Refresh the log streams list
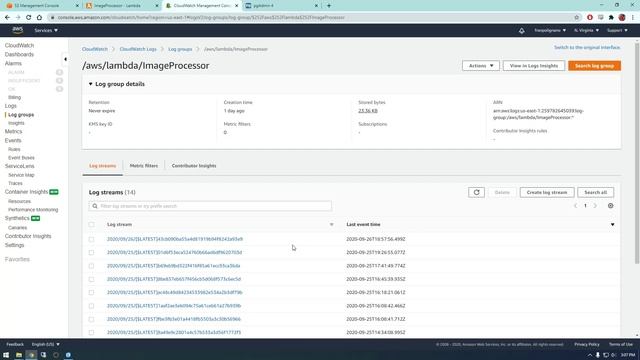The image size is (640, 360). [x=476, y=192]
